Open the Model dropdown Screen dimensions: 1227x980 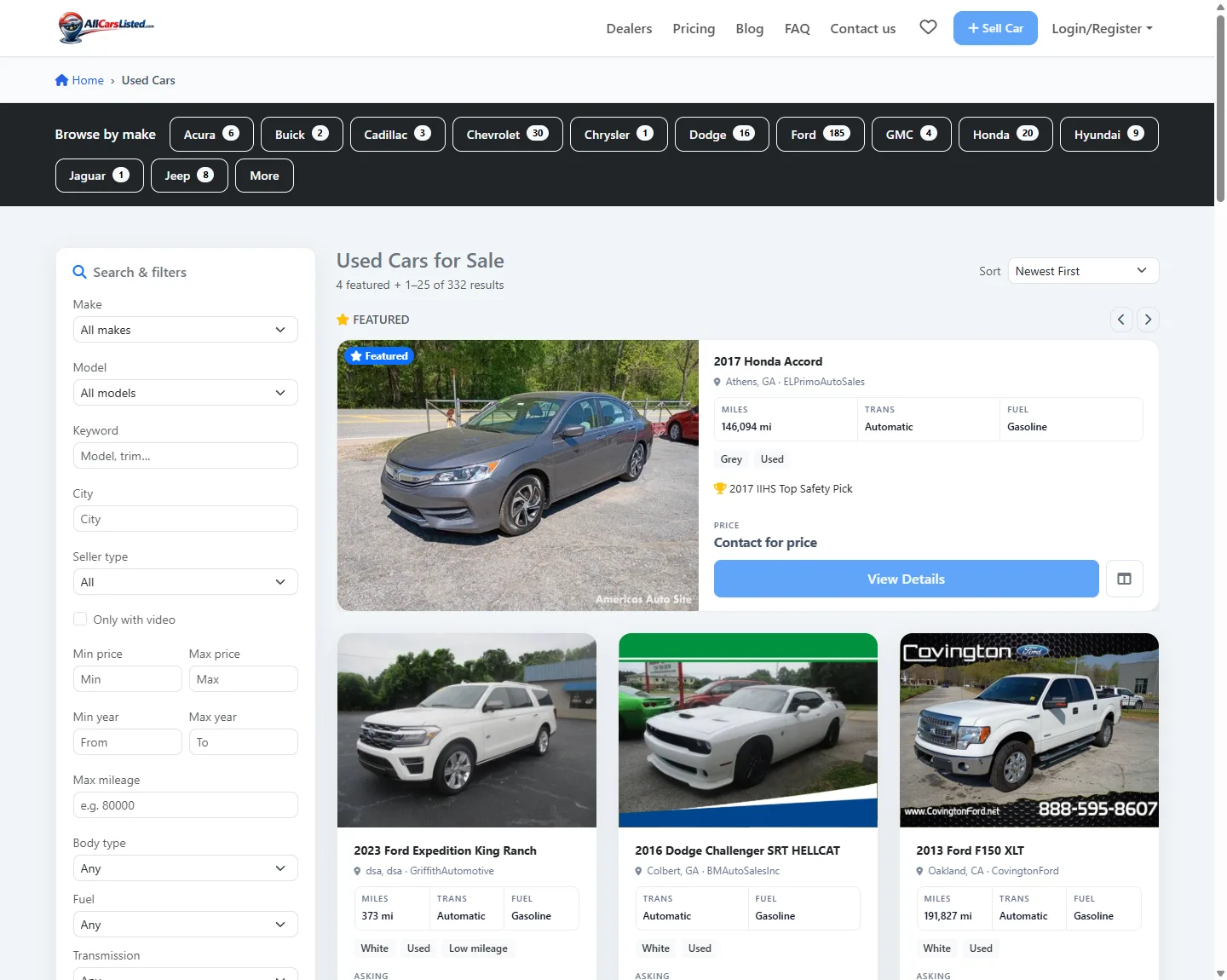[x=186, y=393]
